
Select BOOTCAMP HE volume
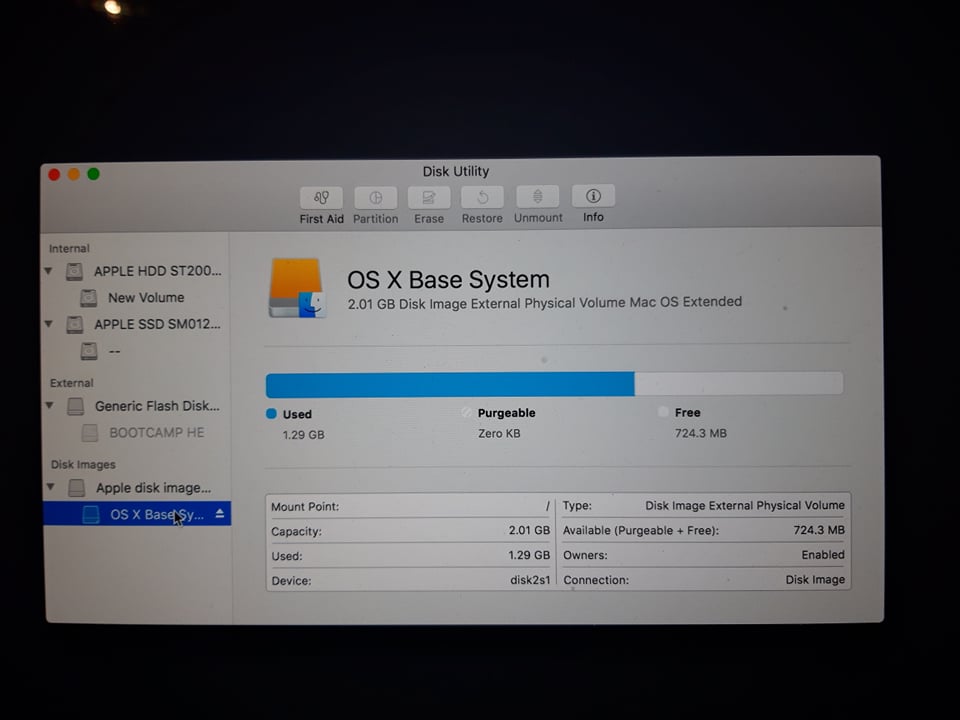point(137,433)
